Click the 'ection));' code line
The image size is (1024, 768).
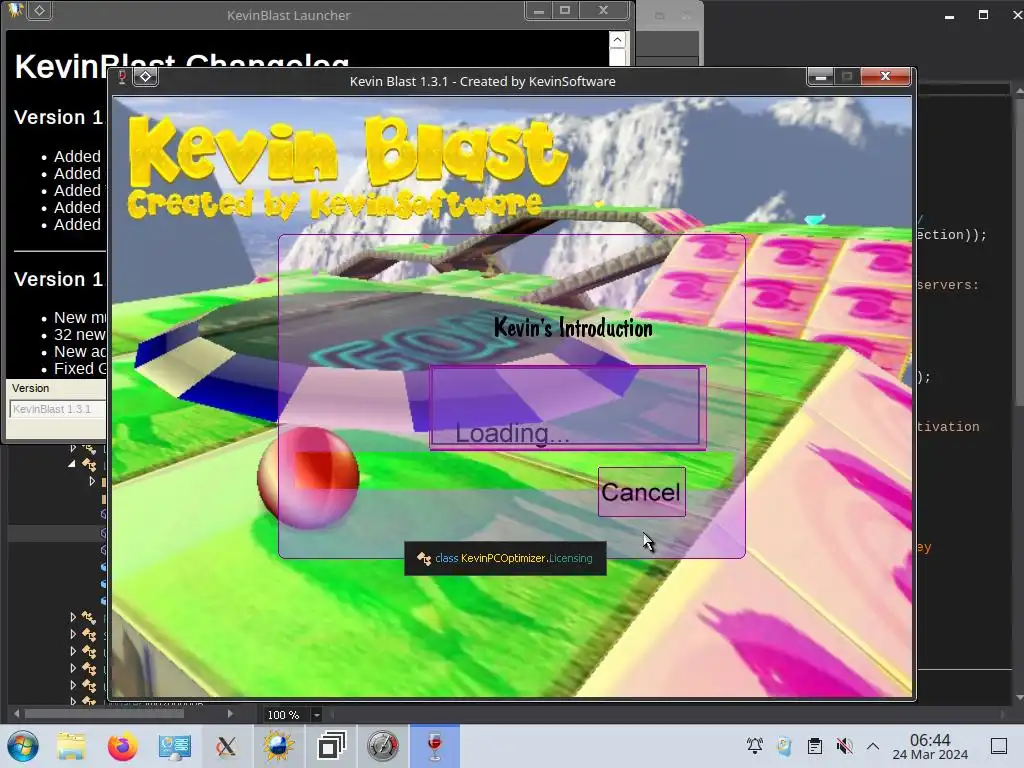coord(952,234)
